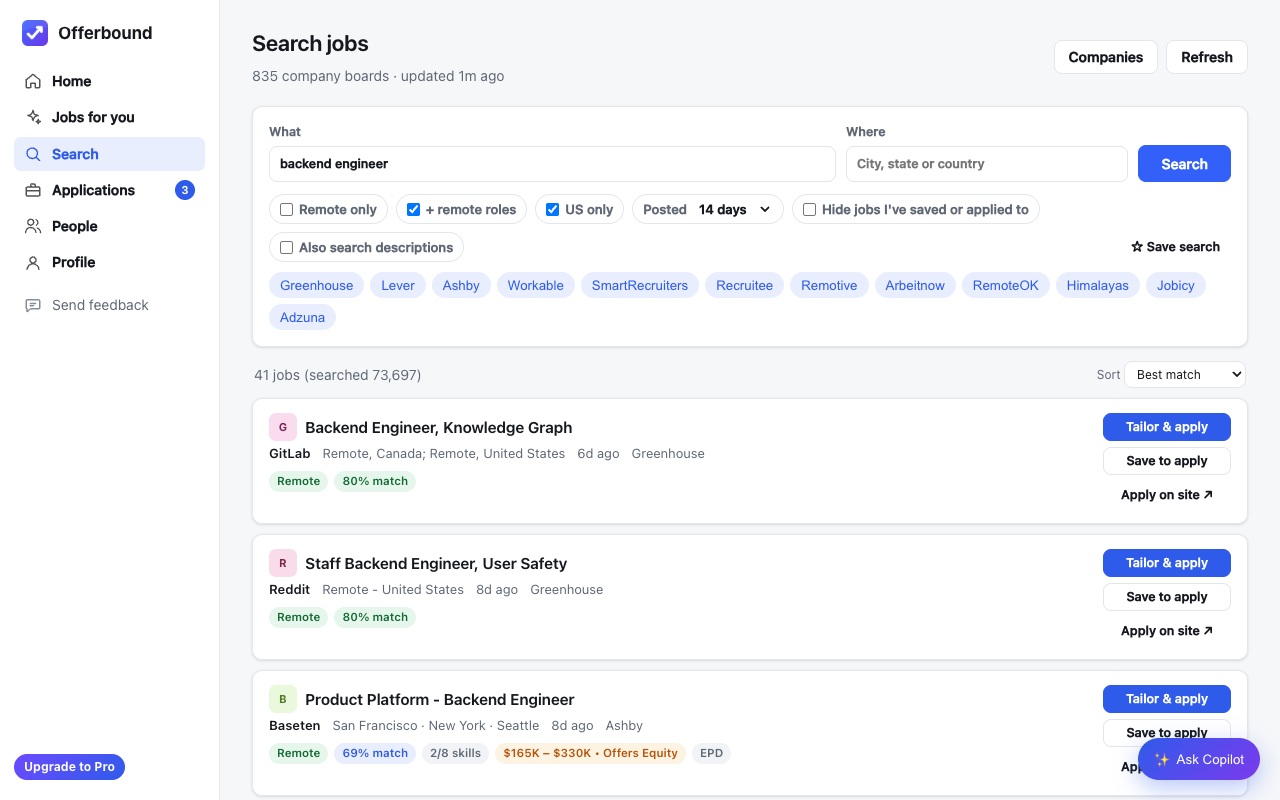The width and height of the screenshot is (1280, 800).
Task: Toggle the Jobicy source chip
Action: tap(1176, 285)
